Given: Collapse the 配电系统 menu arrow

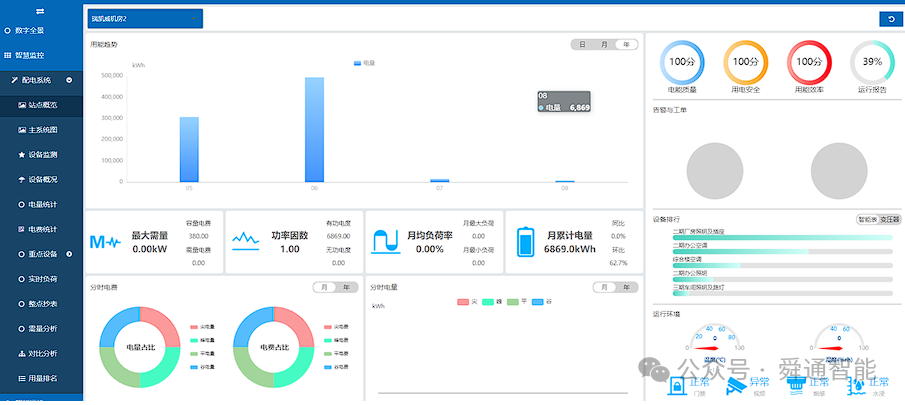Looking at the screenshot, I should tap(69, 80).
